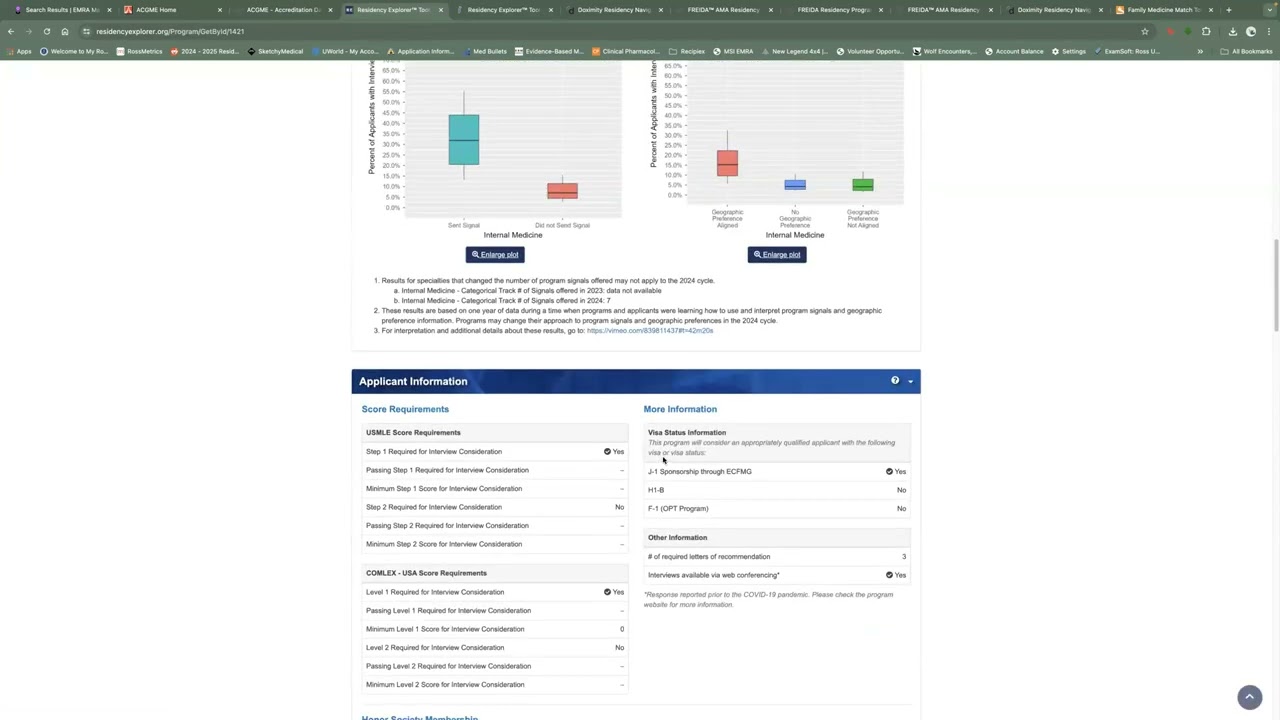
Task: Close the Search Results EMRA tab
Action: (x=110, y=10)
